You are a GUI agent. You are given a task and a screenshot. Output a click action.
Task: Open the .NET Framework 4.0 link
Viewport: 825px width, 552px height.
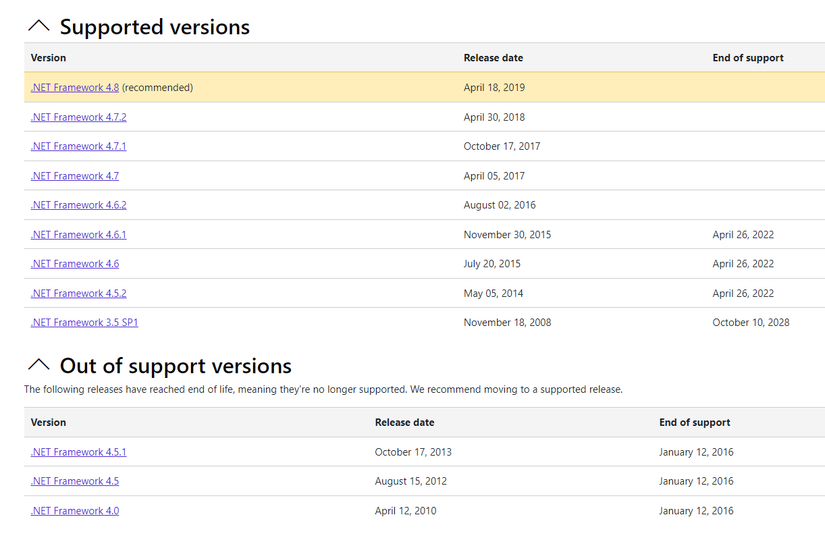75,511
